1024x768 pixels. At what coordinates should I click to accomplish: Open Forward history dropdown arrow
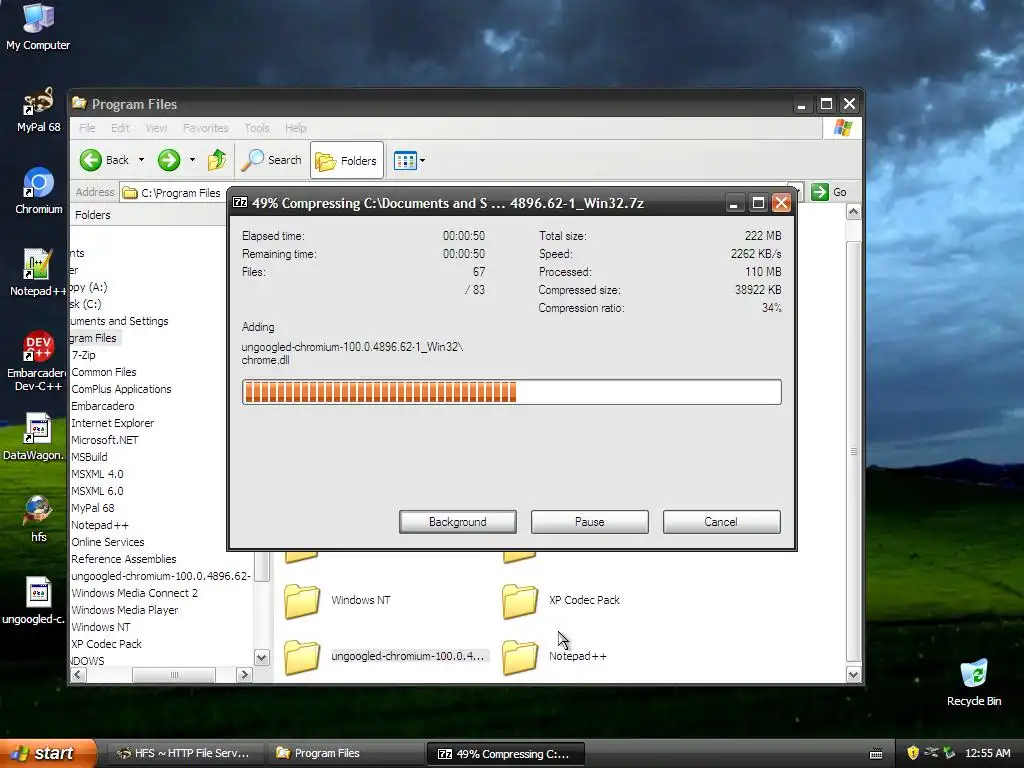(192, 160)
